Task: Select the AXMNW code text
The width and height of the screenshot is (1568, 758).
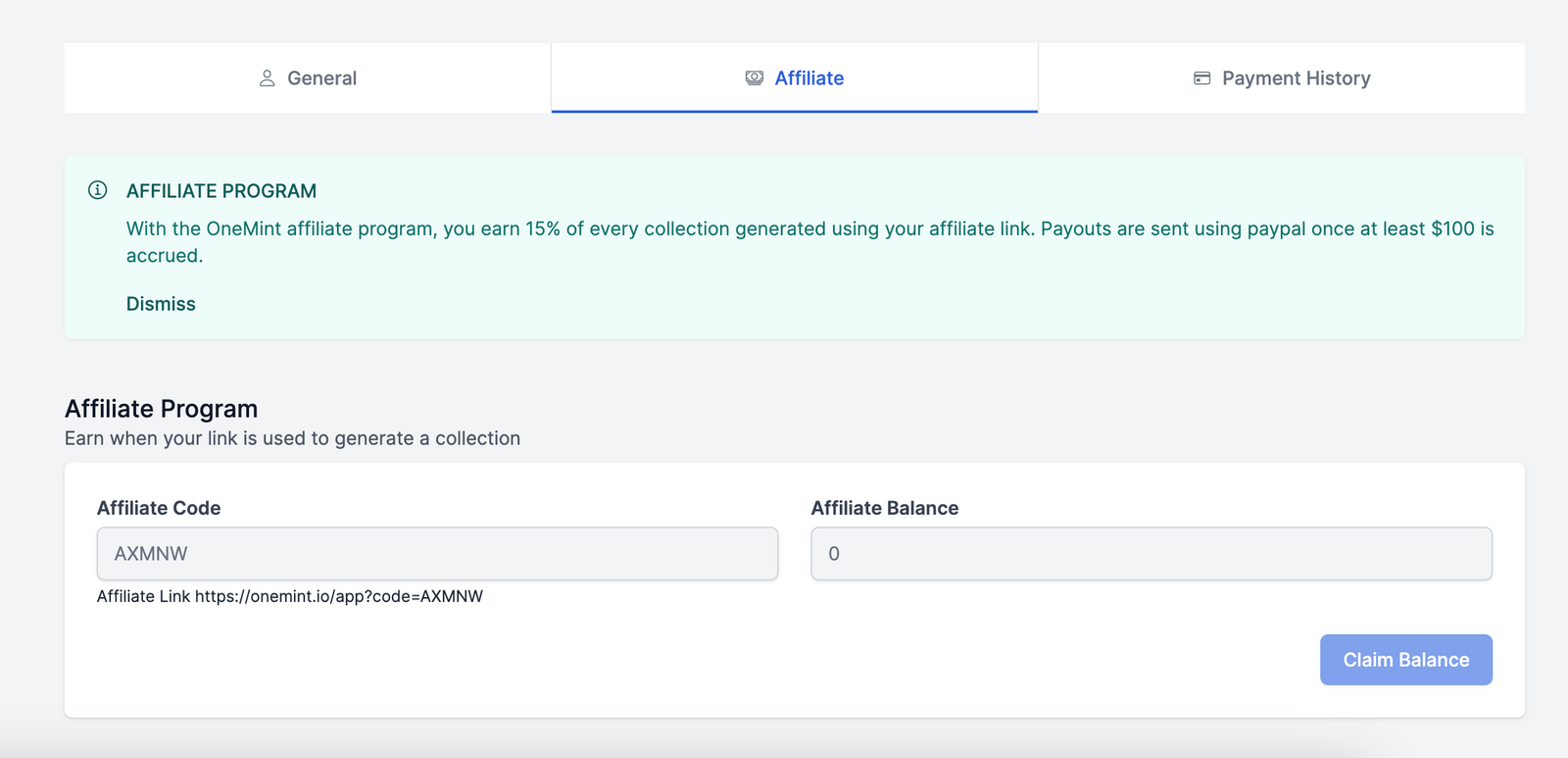Action: click(x=149, y=553)
